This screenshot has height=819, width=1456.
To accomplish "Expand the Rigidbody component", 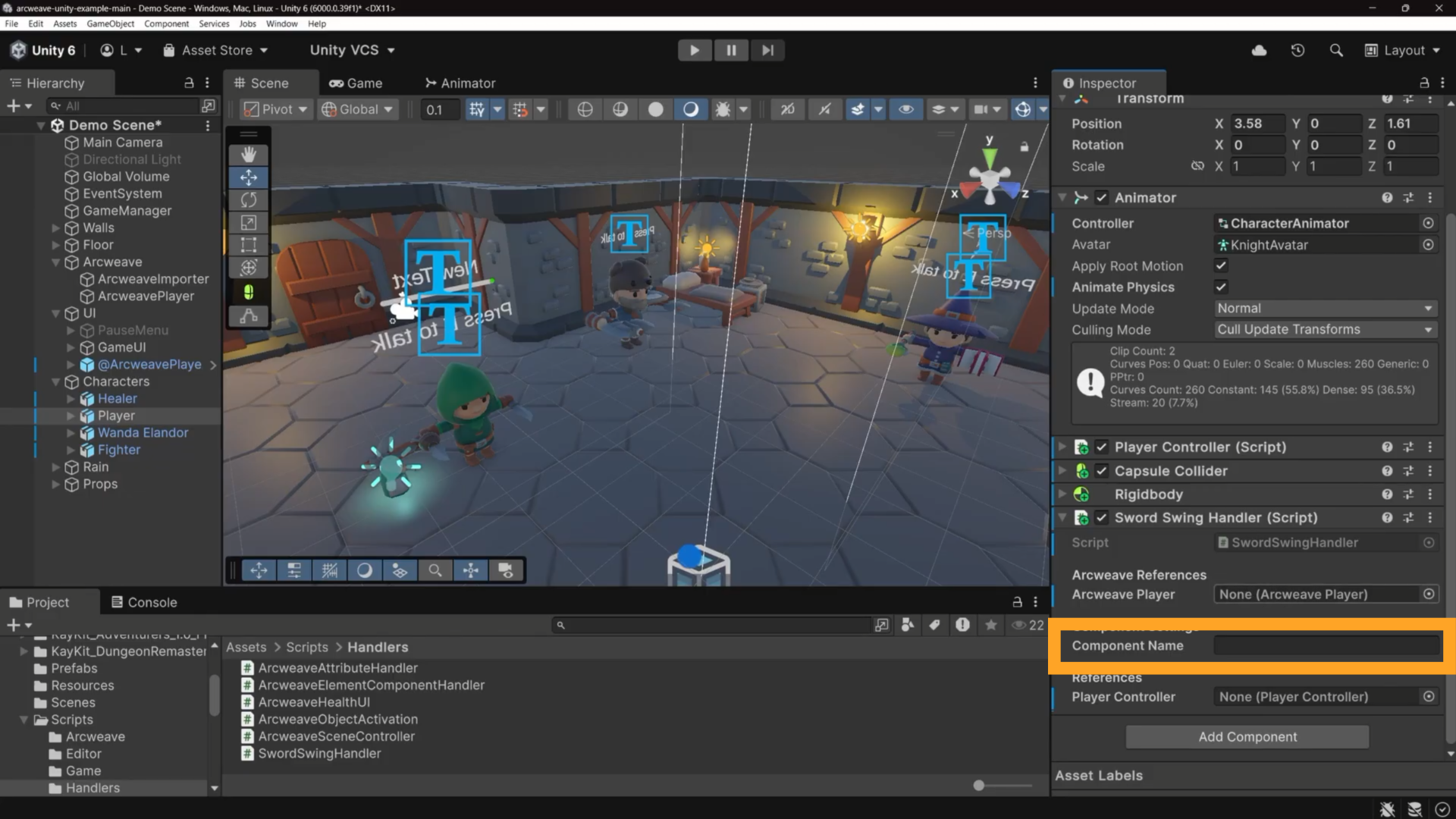I will tap(1062, 494).
